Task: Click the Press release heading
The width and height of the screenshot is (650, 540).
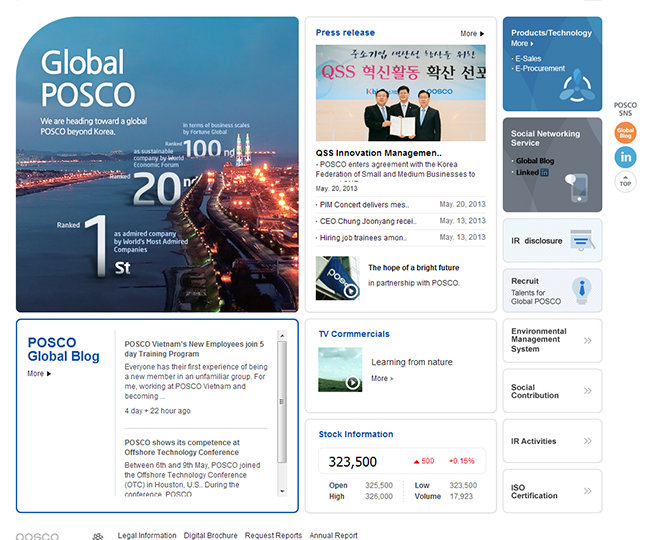Action: (x=345, y=33)
